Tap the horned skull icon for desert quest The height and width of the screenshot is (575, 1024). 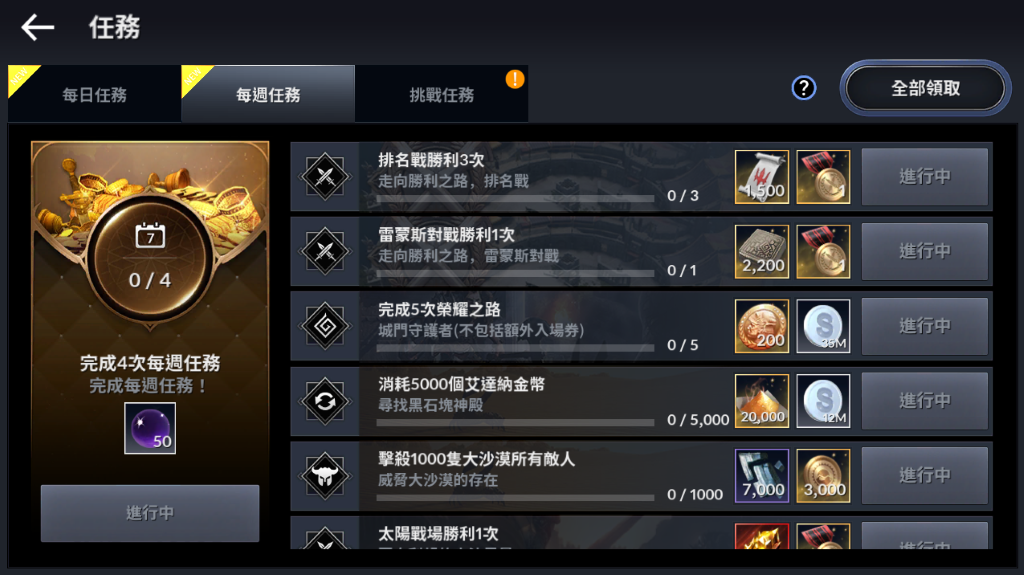pos(325,476)
